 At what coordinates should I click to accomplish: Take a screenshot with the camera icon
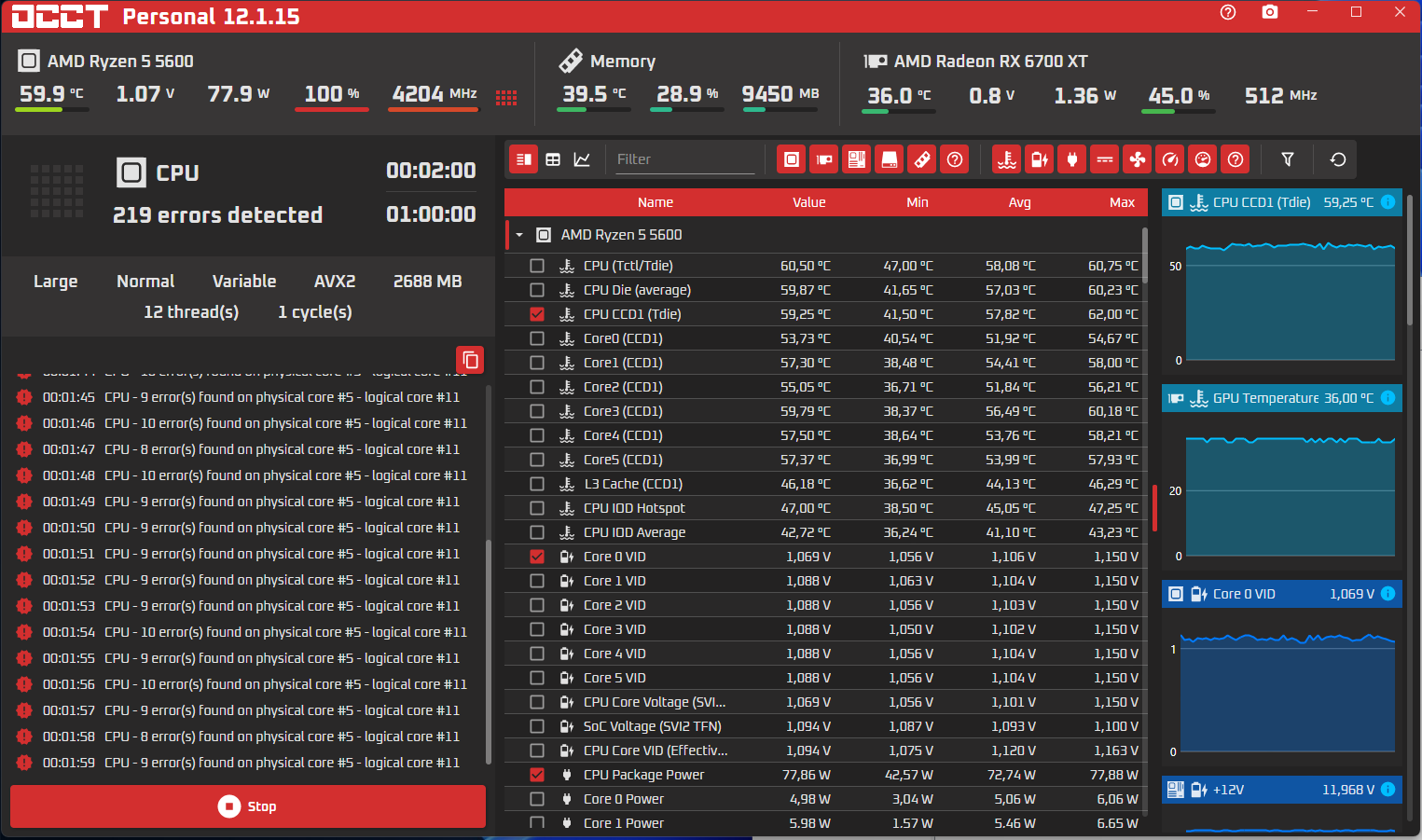point(1270,12)
